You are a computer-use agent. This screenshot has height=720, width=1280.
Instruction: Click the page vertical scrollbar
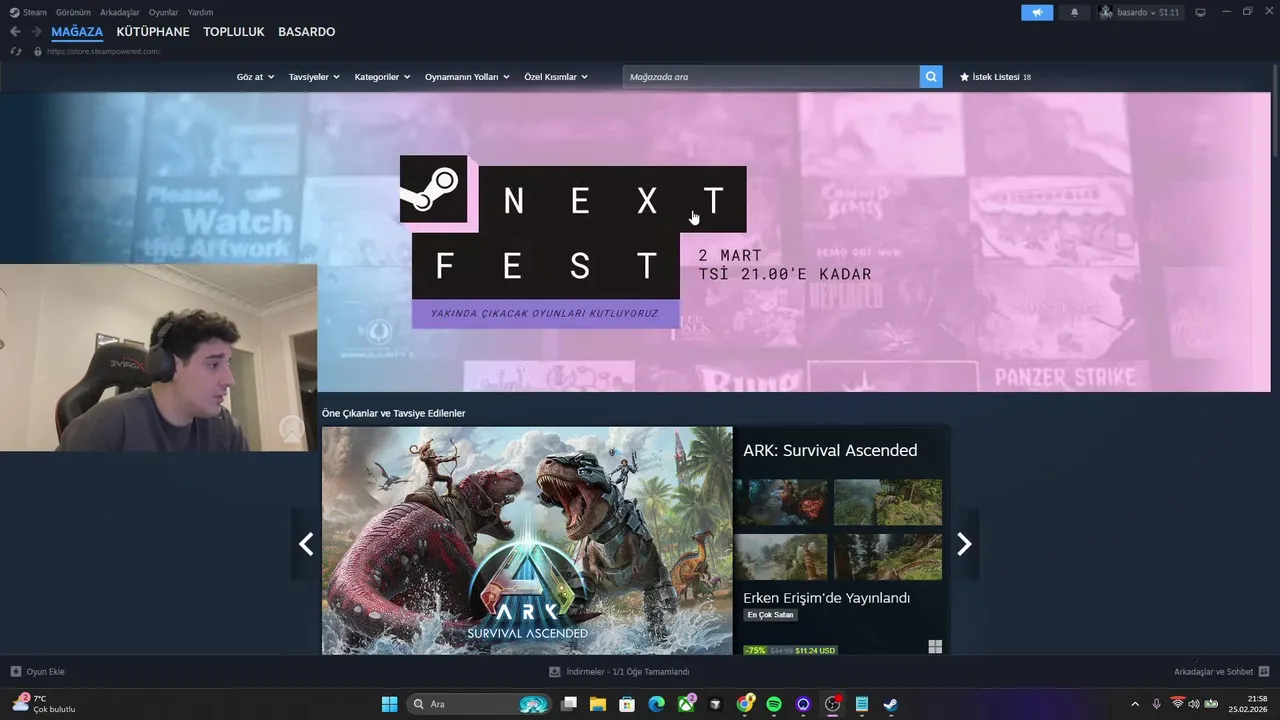click(x=1275, y=110)
